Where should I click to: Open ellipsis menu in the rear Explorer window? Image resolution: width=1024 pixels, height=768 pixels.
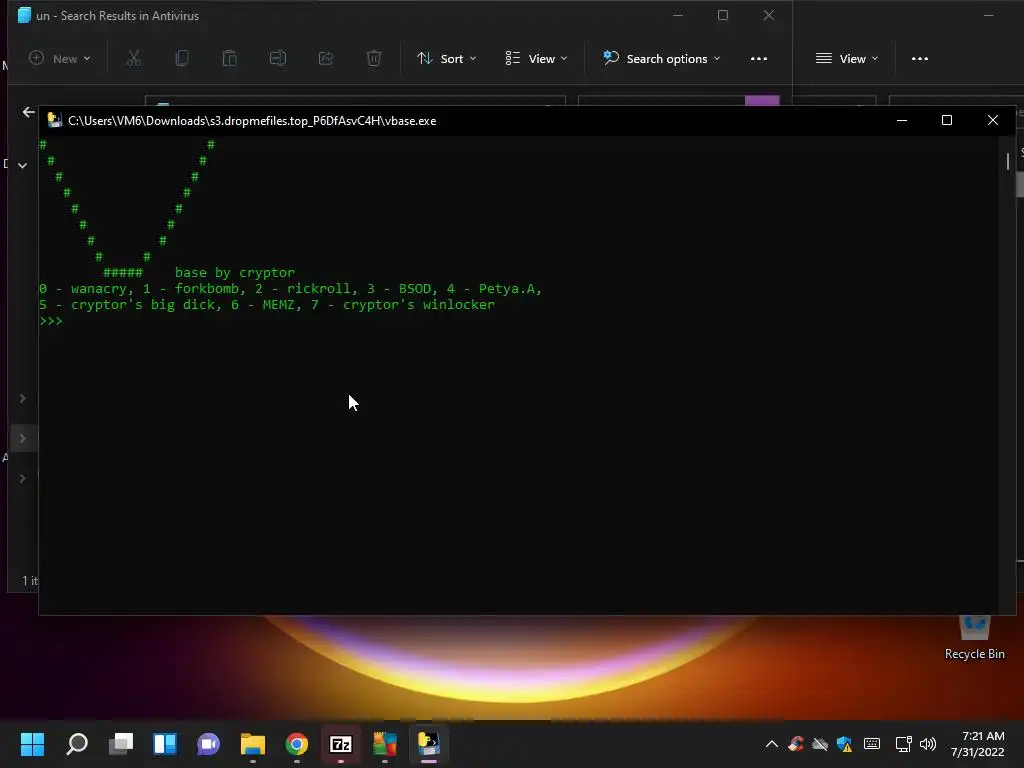pos(920,59)
